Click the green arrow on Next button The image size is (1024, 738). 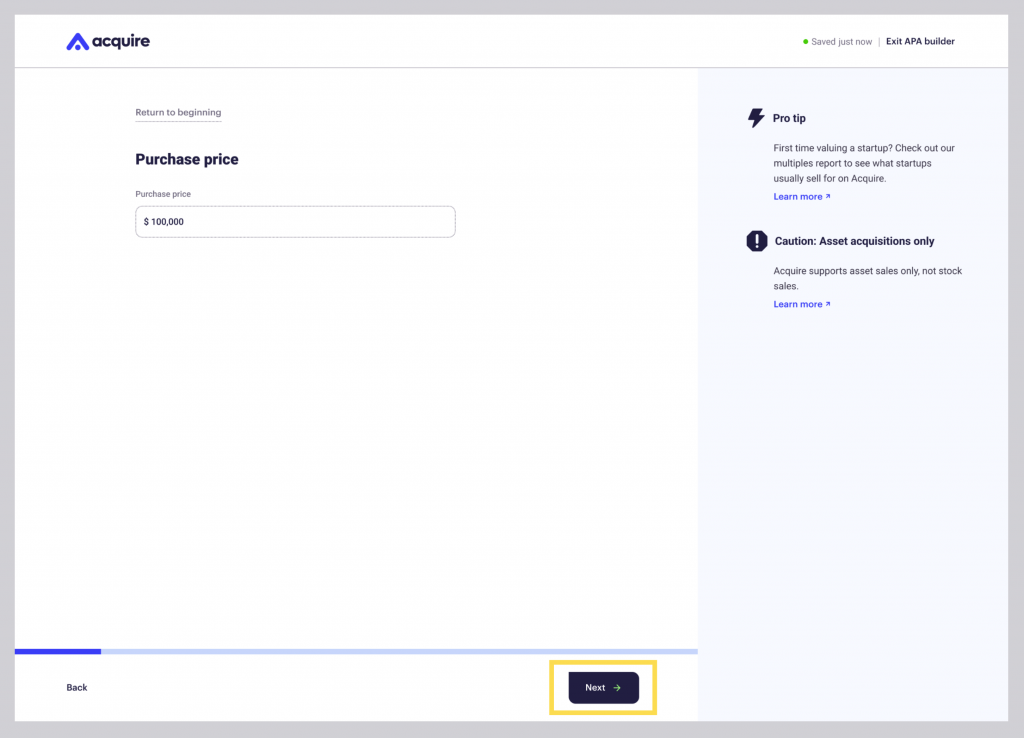coord(617,688)
